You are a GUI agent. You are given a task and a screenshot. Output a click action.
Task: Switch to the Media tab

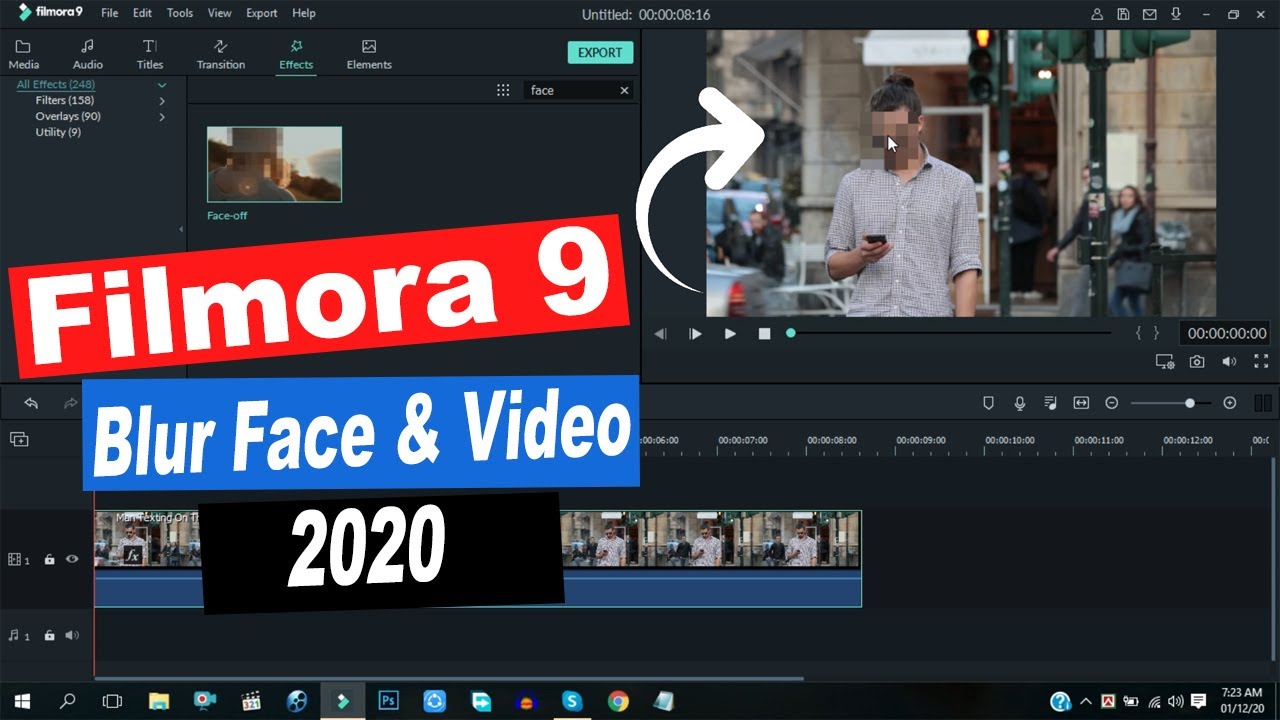[23, 55]
